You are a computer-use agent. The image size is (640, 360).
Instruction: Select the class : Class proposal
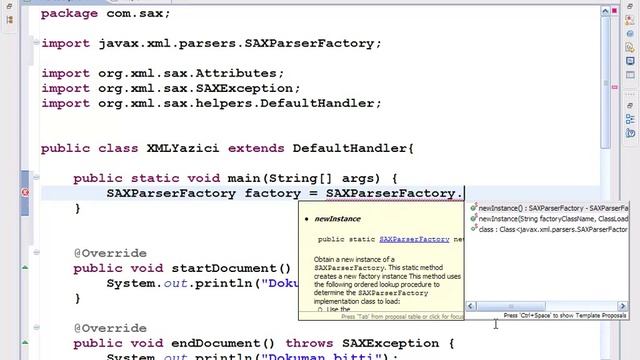click(x=549, y=229)
